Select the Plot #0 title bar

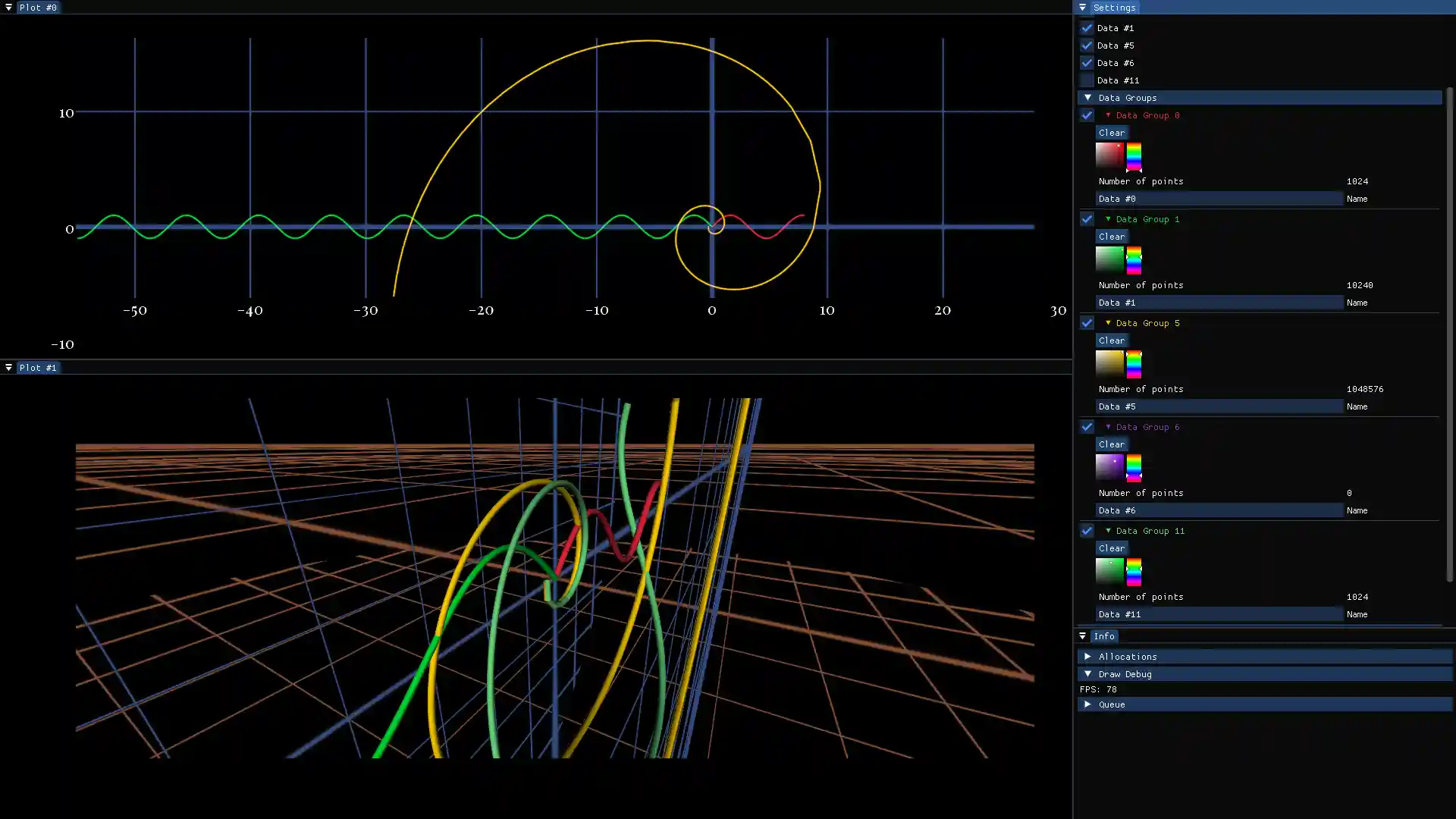point(36,7)
